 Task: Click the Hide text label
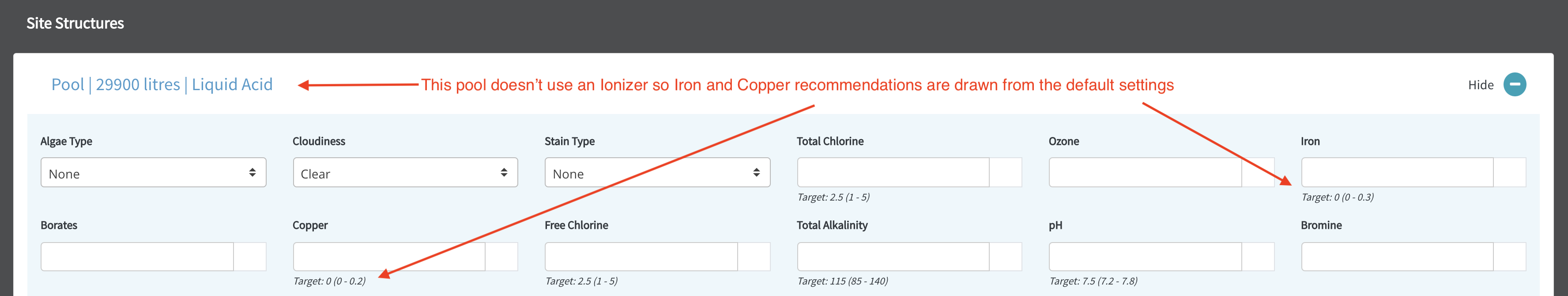pos(1480,85)
